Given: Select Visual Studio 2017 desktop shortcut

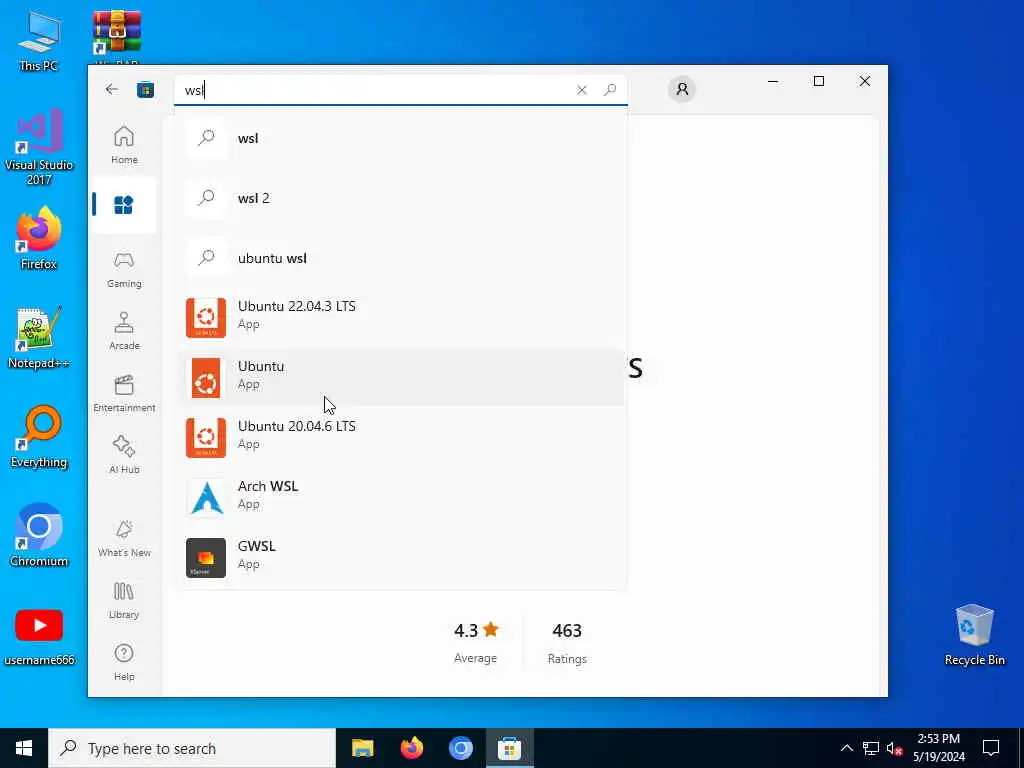Looking at the screenshot, I should click(x=39, y=148).
